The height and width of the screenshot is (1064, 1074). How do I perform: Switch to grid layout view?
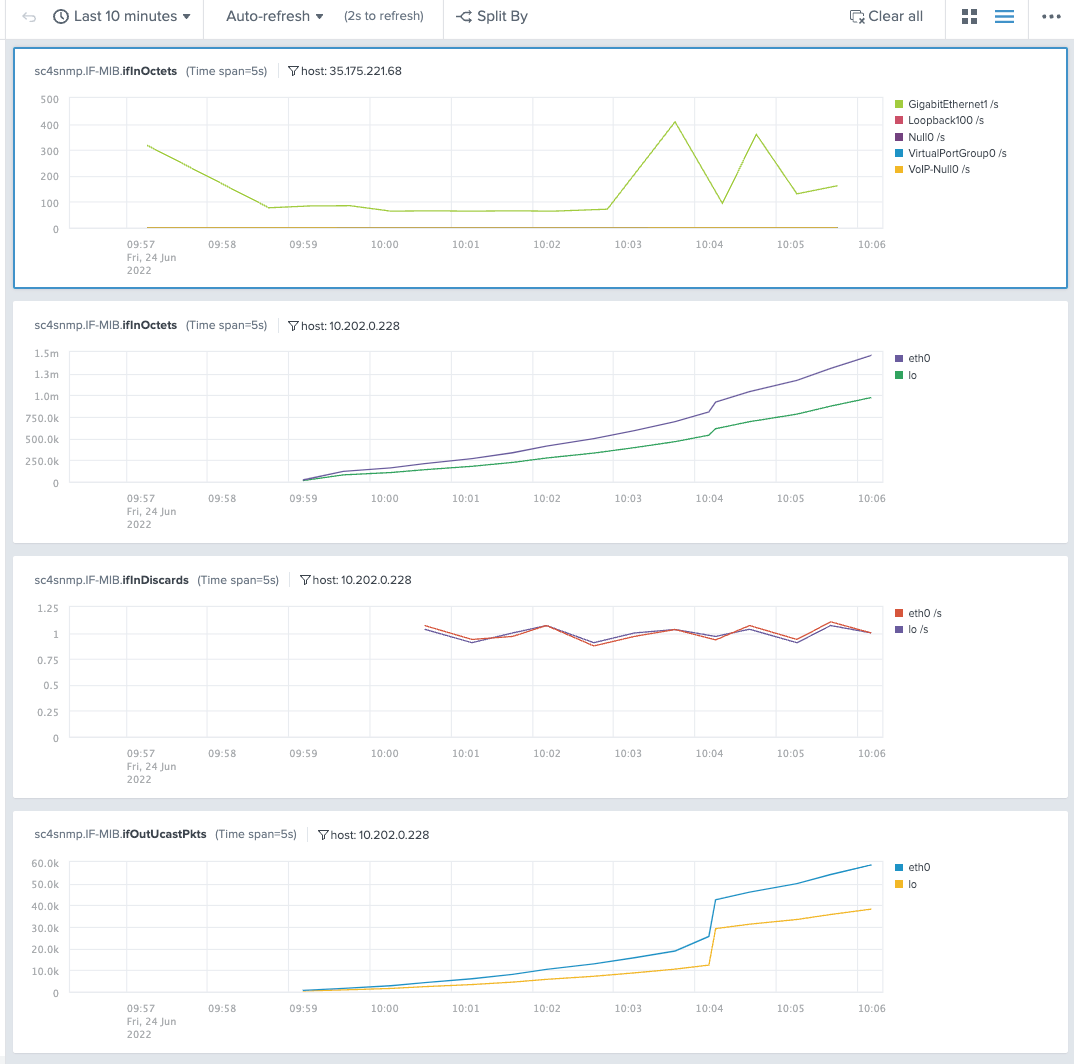point(968,16)
